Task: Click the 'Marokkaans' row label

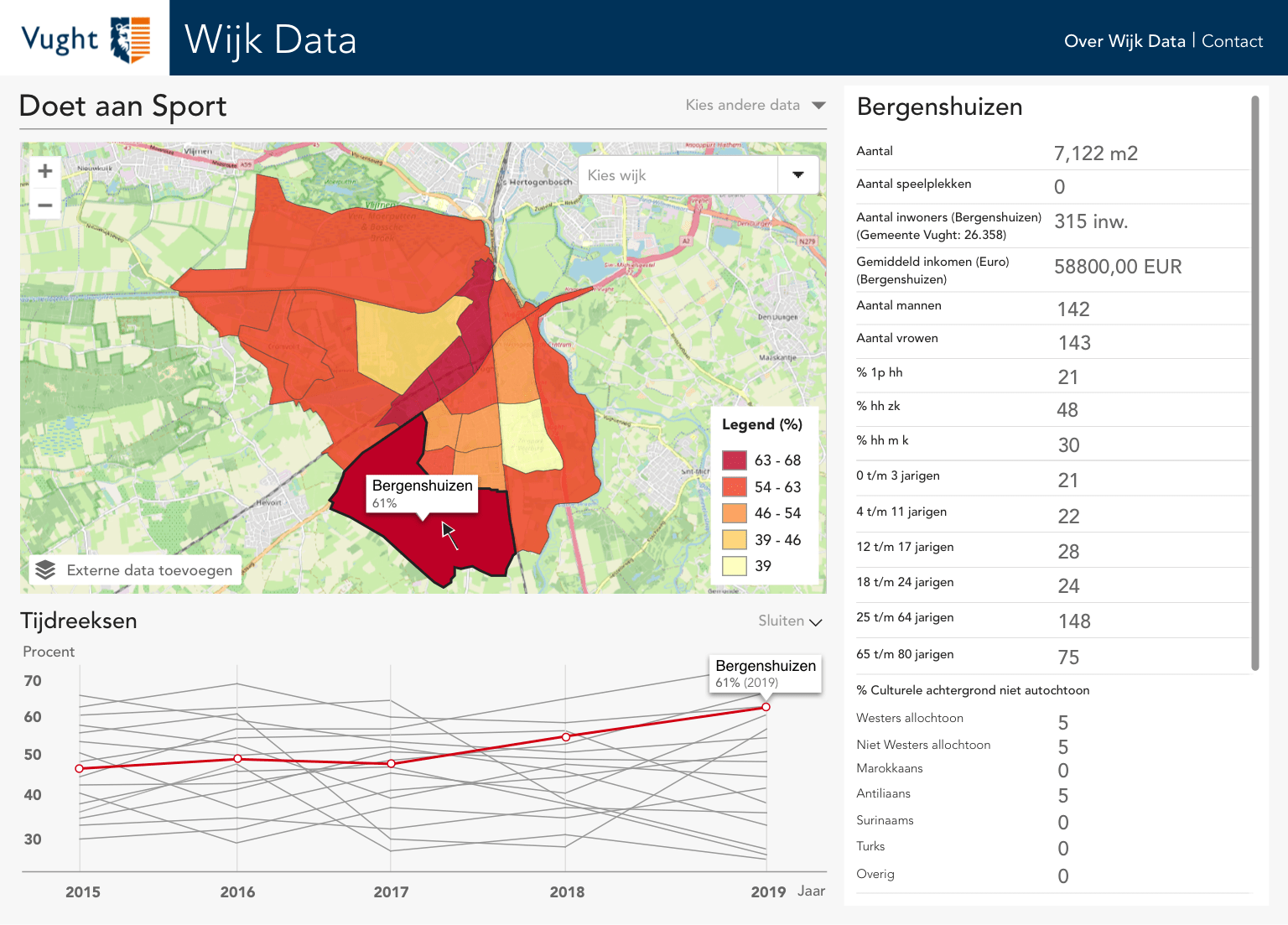Action: click(890, 768)
